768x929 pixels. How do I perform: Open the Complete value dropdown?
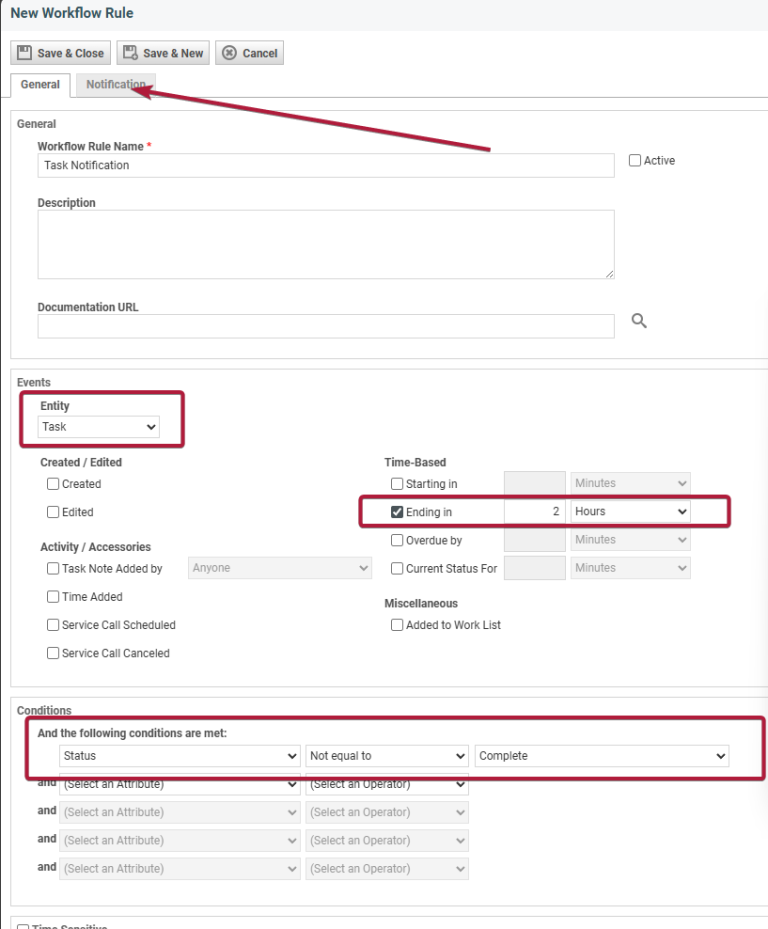[x=601, y=755]
